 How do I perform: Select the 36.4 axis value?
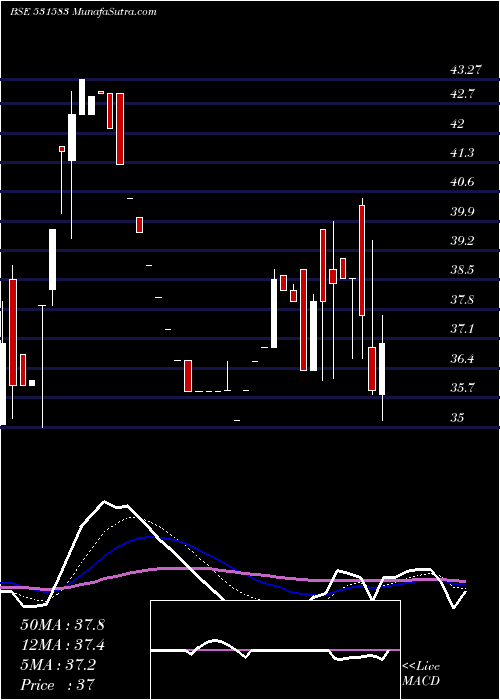click(463, 358)
